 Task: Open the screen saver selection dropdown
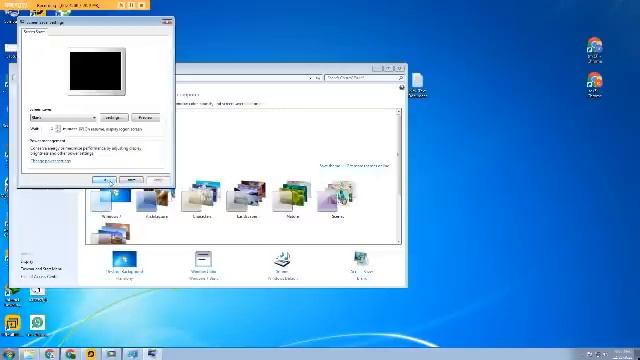tap(63, 118)
